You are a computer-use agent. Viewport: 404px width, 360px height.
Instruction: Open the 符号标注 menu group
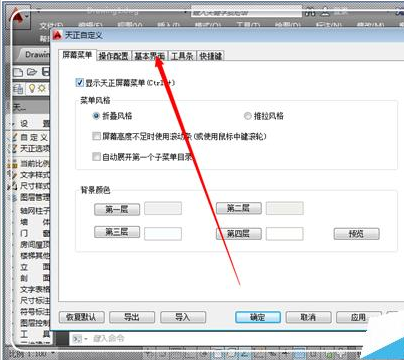(34, 311)
